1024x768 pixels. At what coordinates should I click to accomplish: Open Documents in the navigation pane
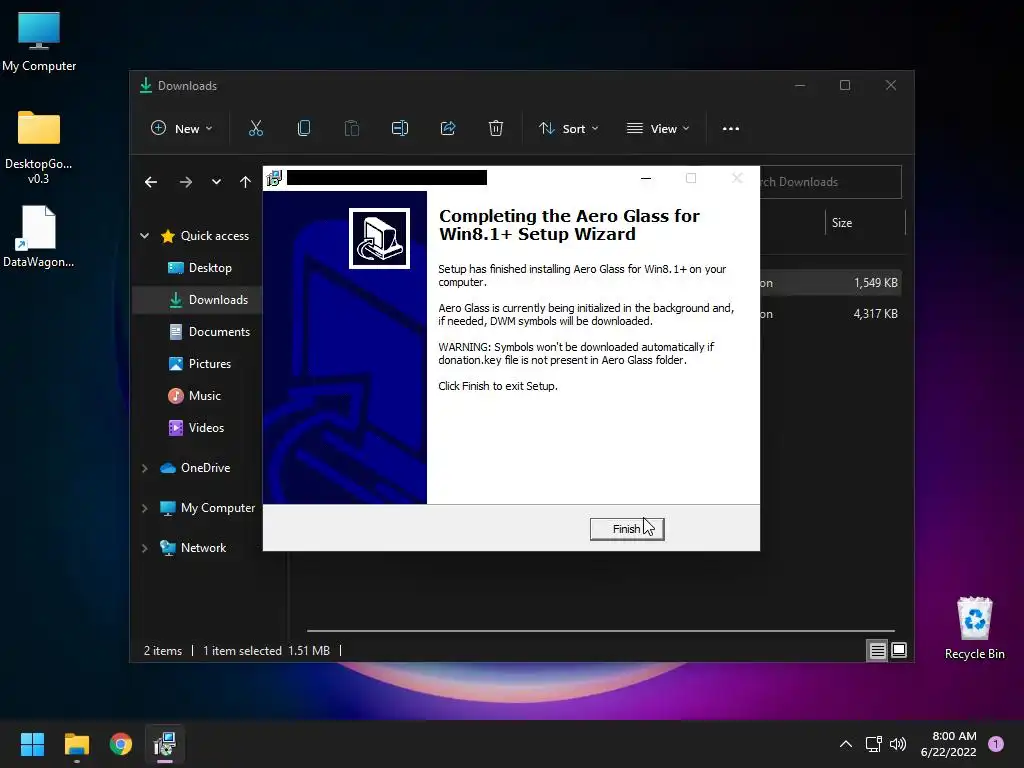pos(210,332)
